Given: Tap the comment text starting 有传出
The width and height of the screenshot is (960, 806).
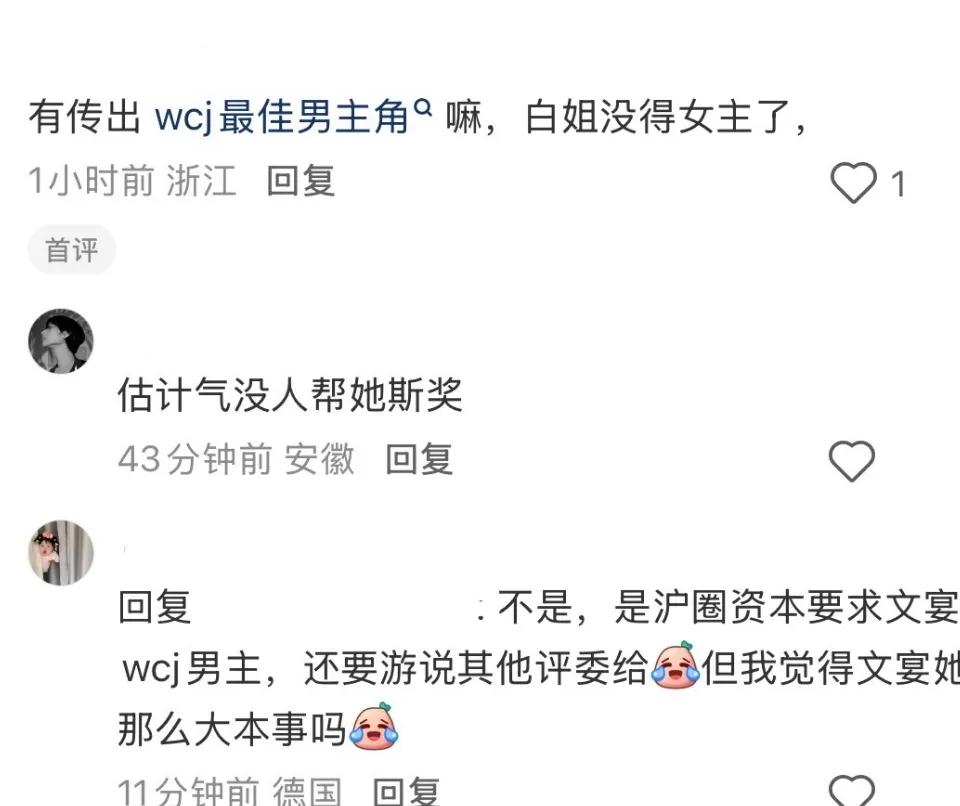Looking at the screenshot, I should tap(416, 116).
